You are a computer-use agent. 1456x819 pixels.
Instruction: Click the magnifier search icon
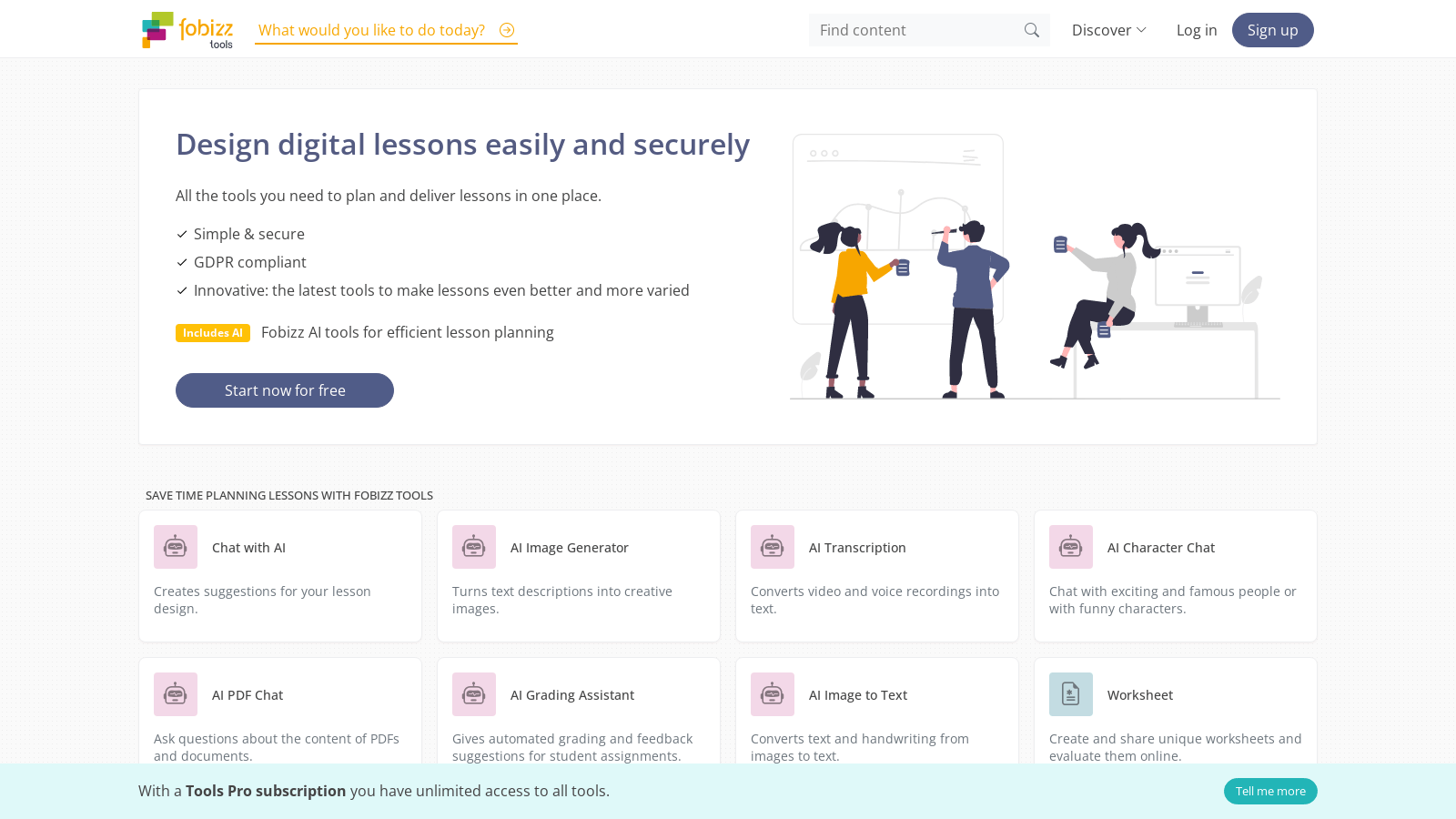click(1031, 30)
